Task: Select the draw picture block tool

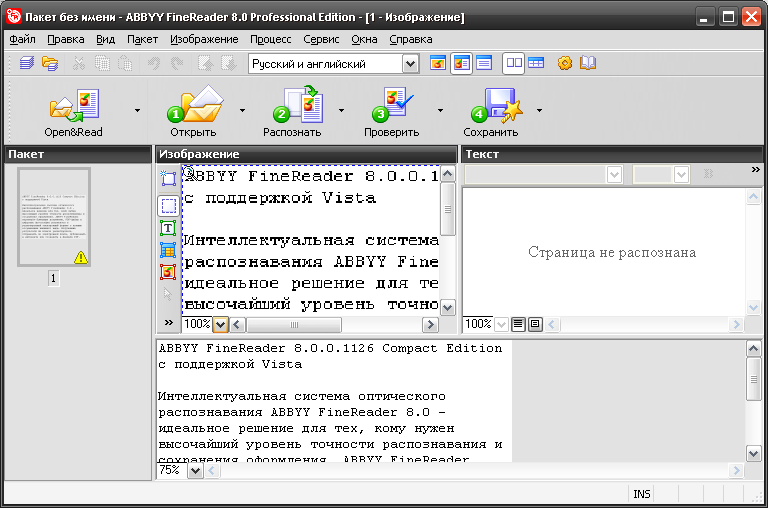Action: 168,272
